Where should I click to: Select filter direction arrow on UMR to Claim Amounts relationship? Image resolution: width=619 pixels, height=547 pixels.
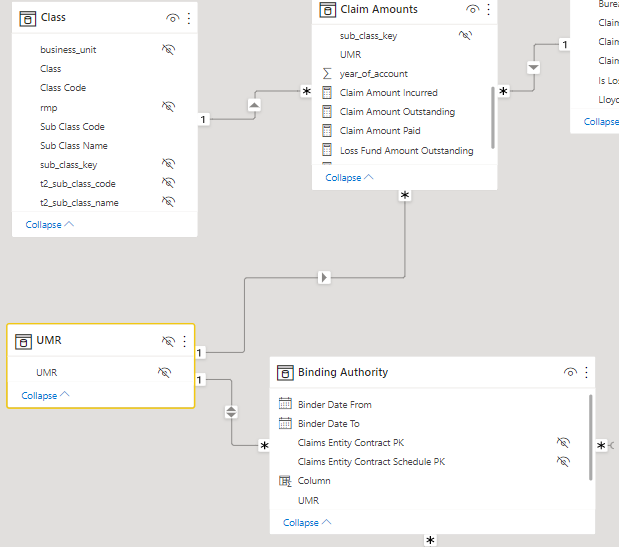coord(324,277)
